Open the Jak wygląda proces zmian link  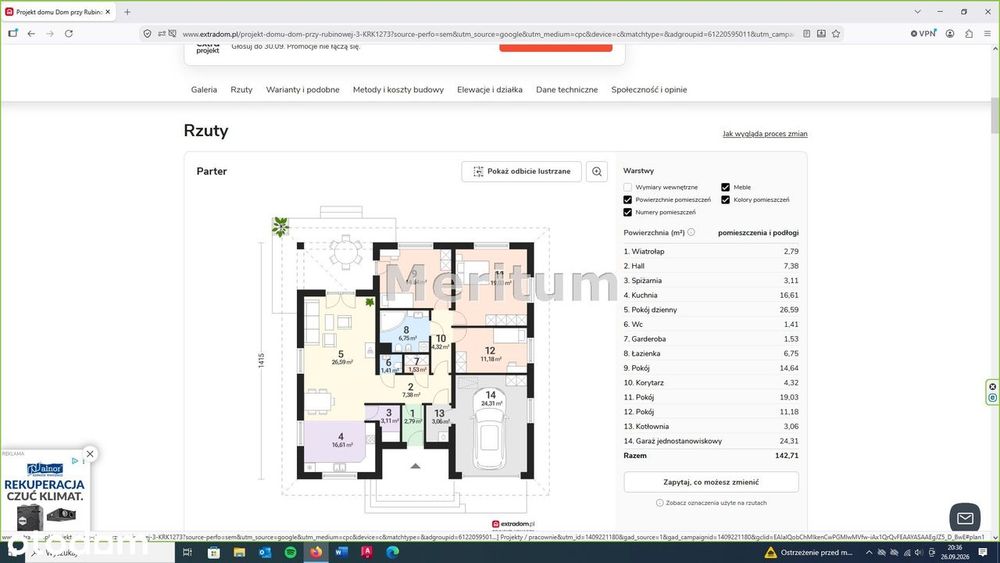(x=765, y=134)
